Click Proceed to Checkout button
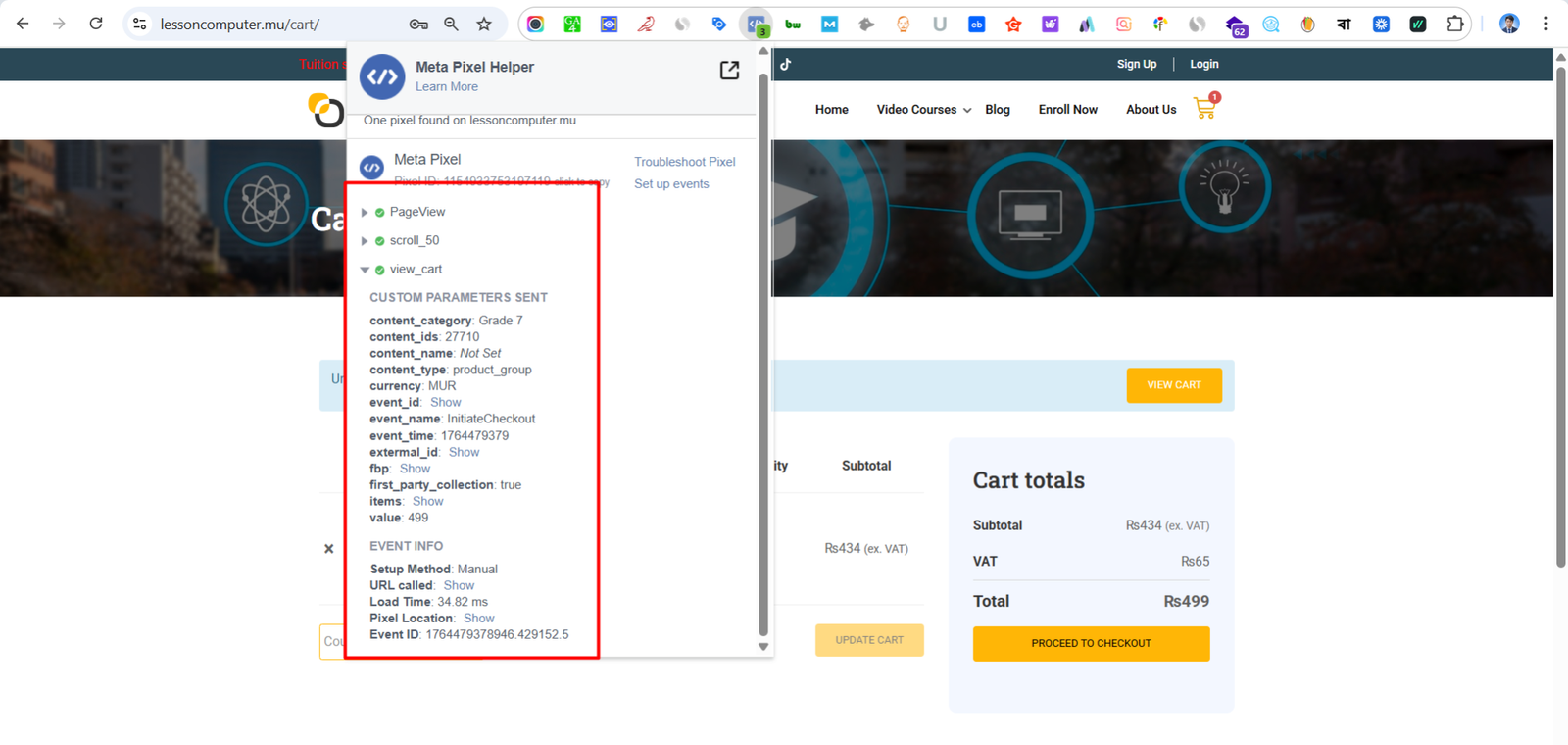The image size is (1568, 745). pos(1091,644)
